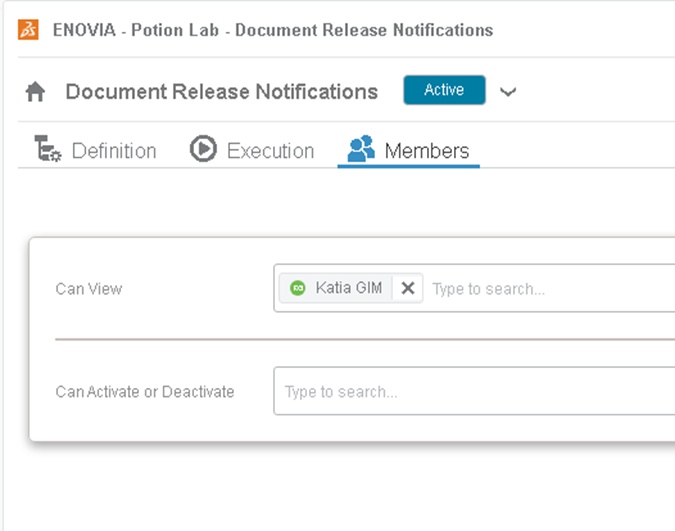Click the Definition workflow icon

(x=48, y=149)
